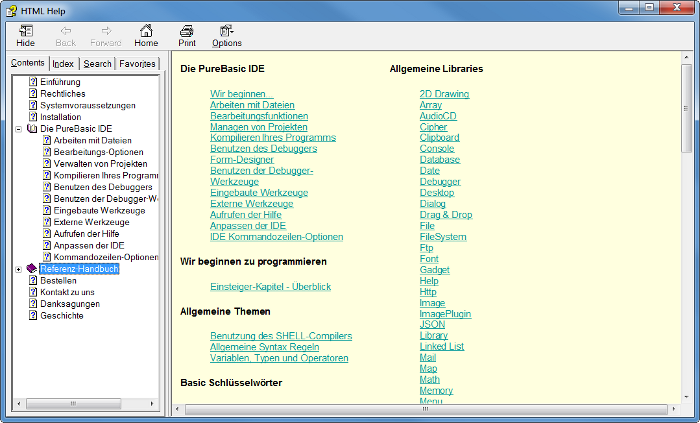
Task: Click the open book icon of Die PureBasic IDE
Action: (32, 129)
